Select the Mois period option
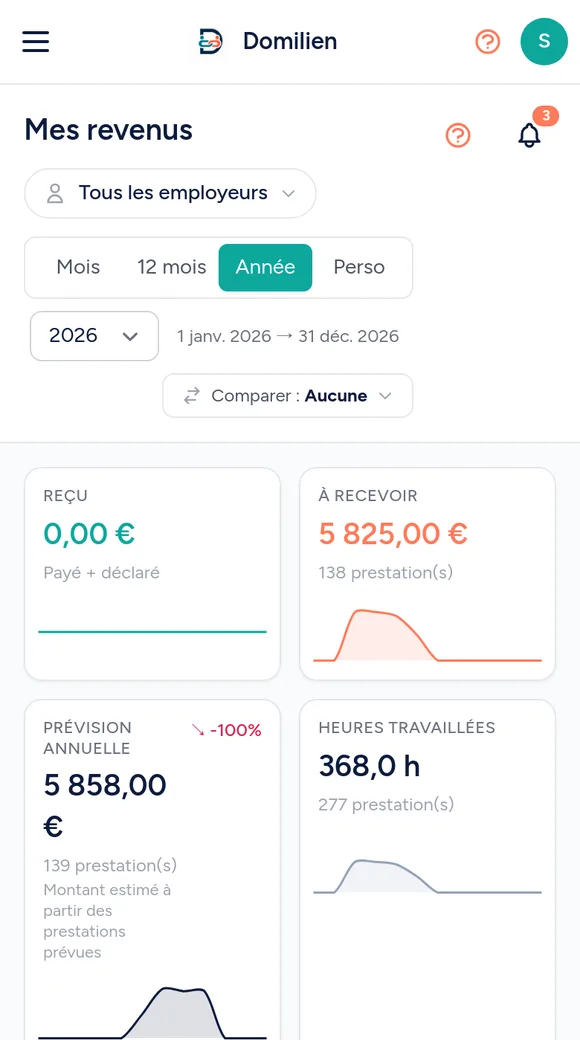 click(78, 267)
